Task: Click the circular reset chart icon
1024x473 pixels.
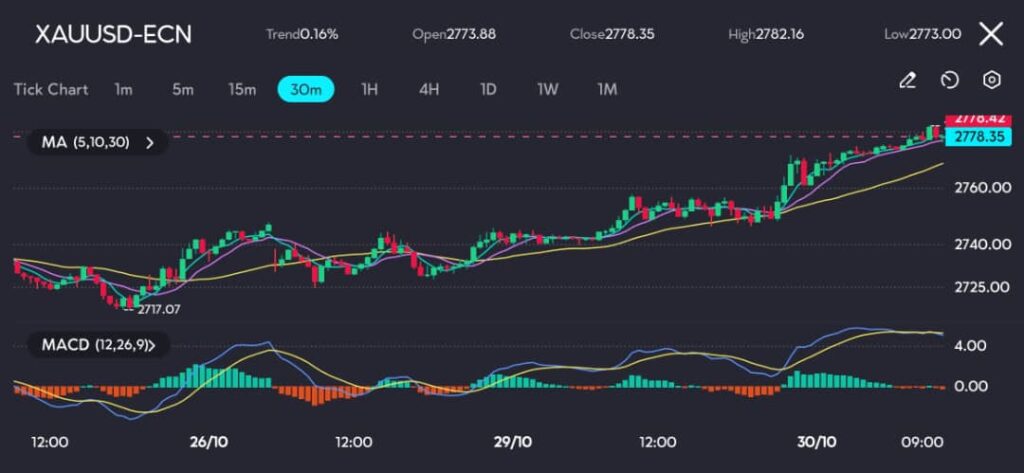Action: (x=950, y=81)
